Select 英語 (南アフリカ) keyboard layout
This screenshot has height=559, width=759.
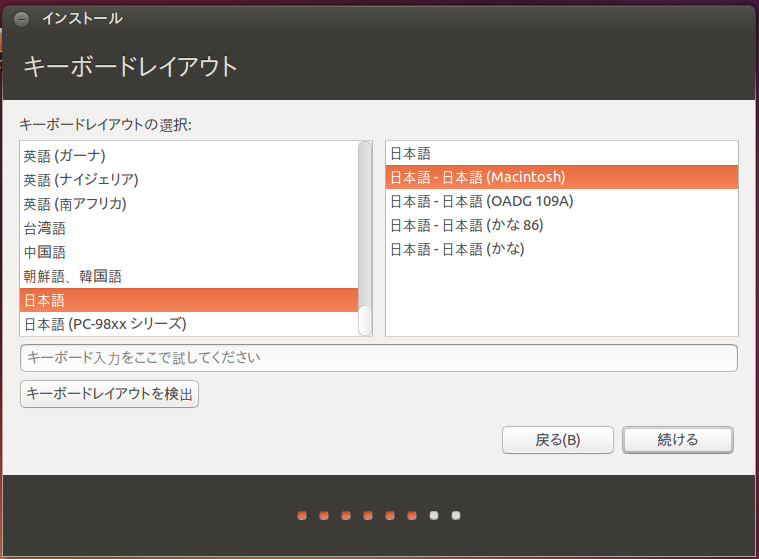189,204
